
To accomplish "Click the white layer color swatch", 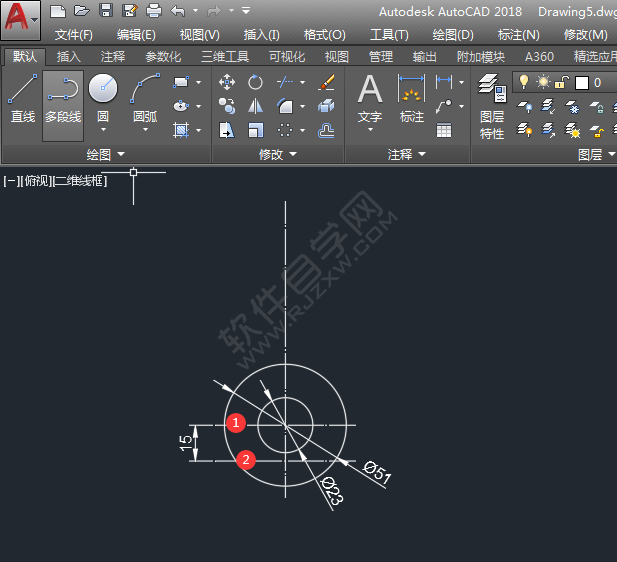I will coord(581,82).
